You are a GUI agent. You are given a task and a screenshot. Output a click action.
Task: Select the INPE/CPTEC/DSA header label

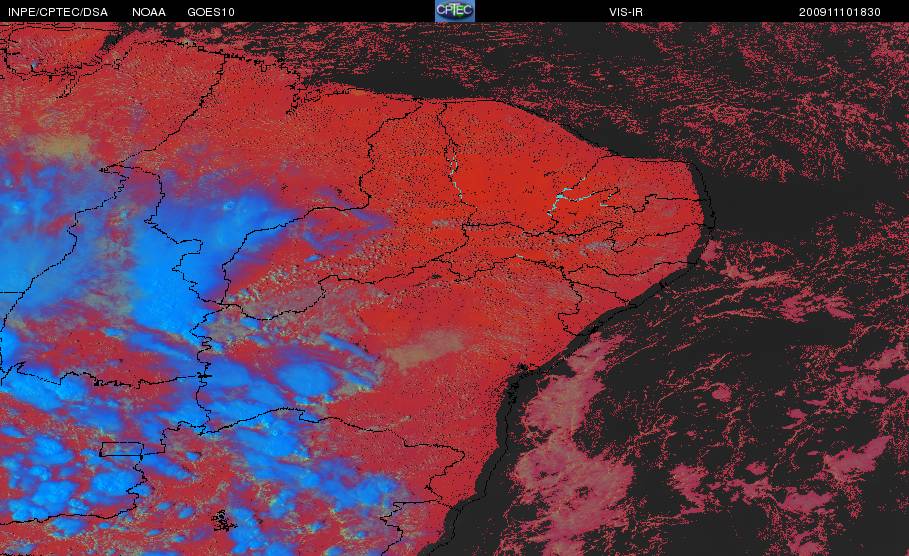pos(58,12)
